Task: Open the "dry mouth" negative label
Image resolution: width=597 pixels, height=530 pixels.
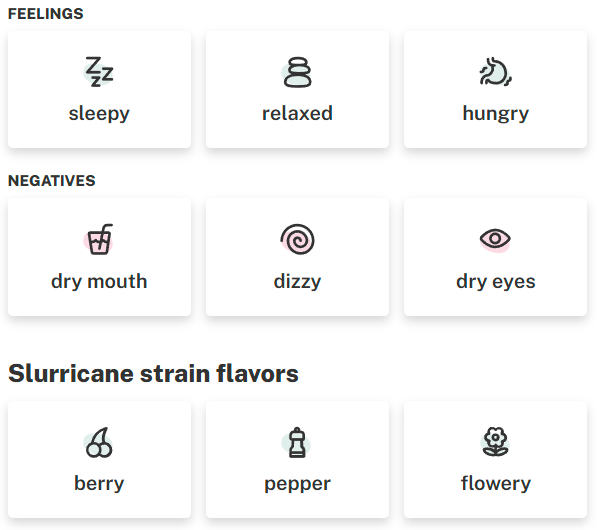Action: [99, 282]
